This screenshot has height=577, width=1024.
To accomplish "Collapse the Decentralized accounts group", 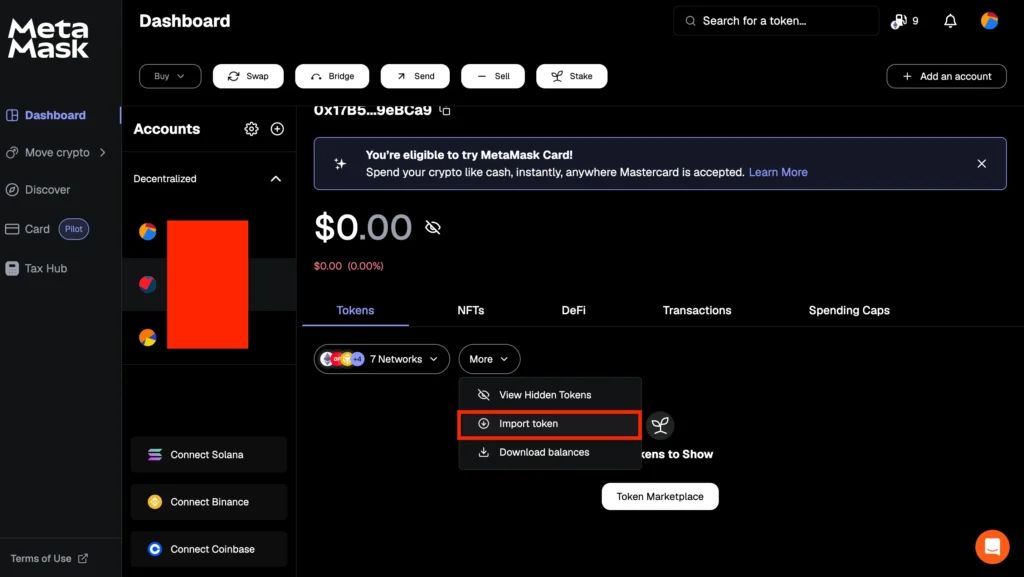I will pos(276,179).
